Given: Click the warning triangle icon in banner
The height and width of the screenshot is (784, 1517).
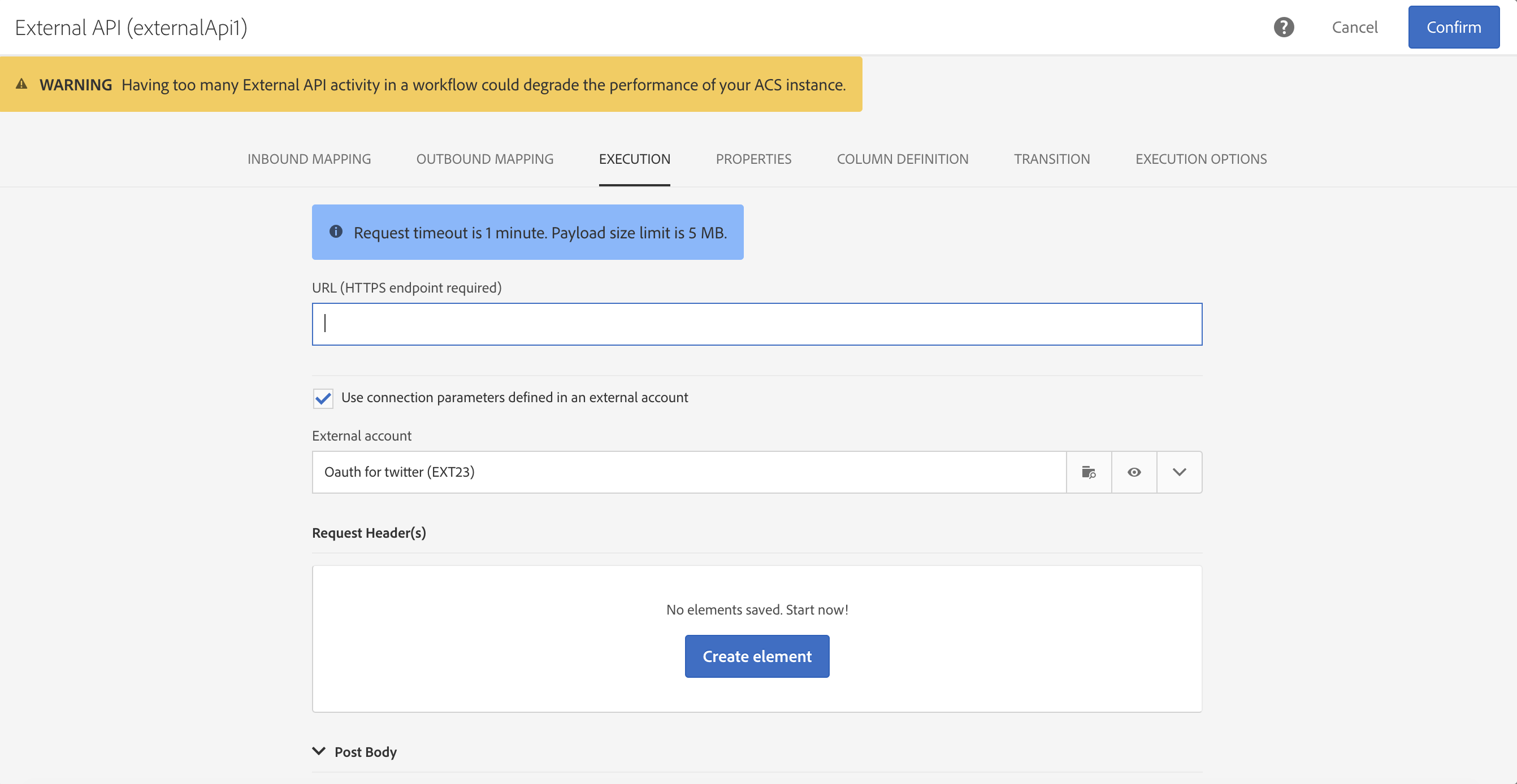Looking at the screenshot, I should pyautogui.click(x=22, y=84).
